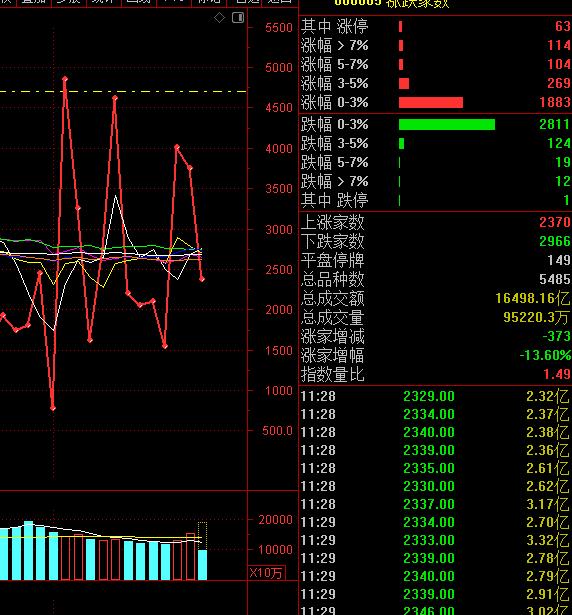
Task: Click the 涨幅 3-5% row label
Action: (x=335, y=83)
